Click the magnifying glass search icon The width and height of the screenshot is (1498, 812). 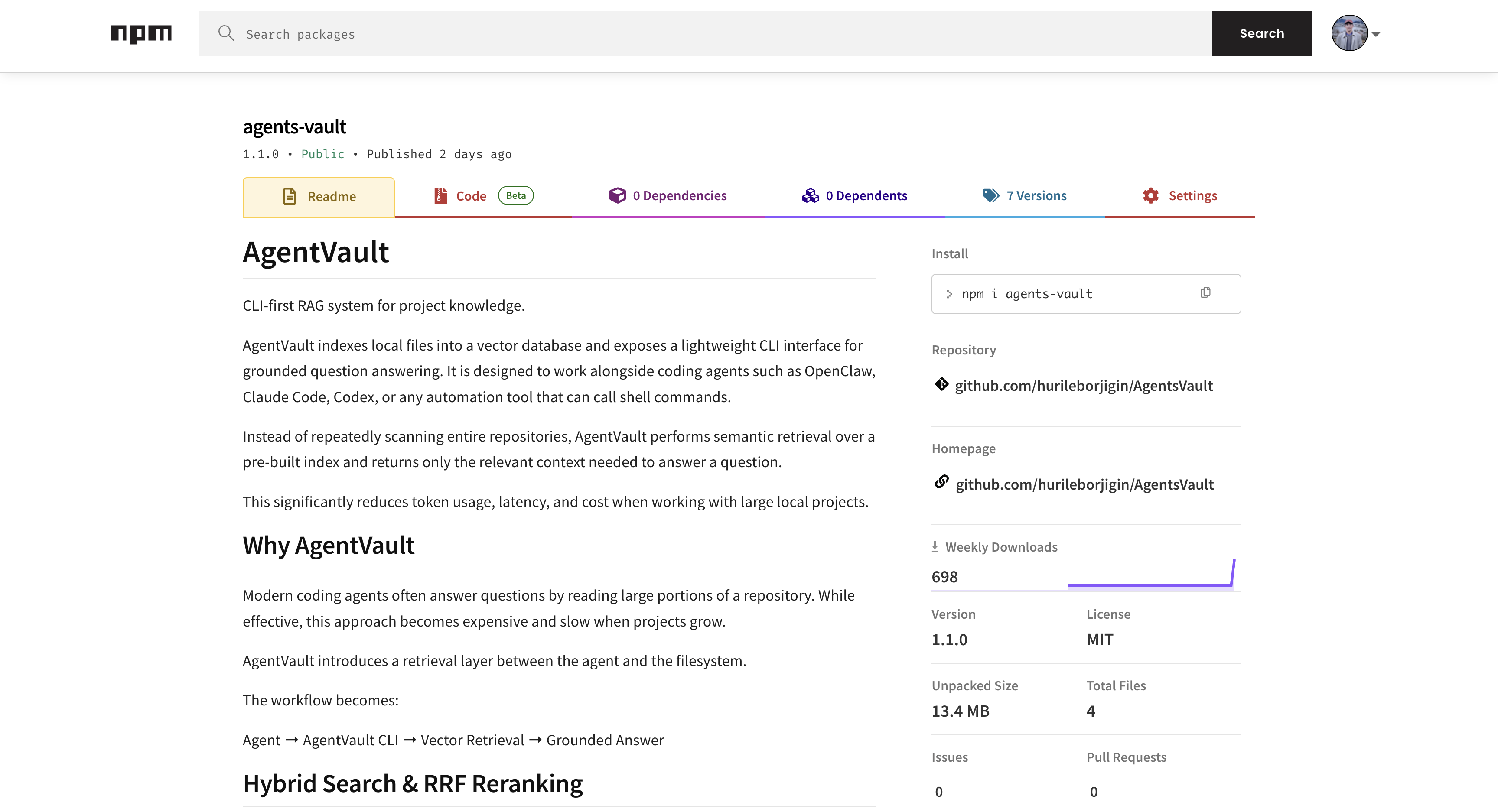[x=226, y=33]
